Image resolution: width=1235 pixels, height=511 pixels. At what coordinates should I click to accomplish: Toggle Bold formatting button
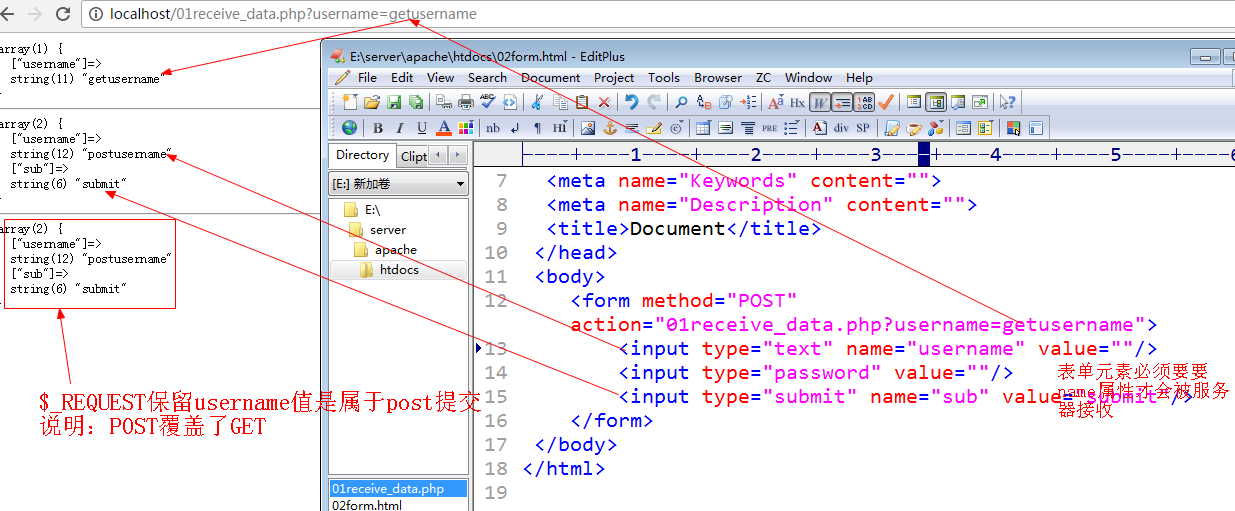[x=378, y=128]
